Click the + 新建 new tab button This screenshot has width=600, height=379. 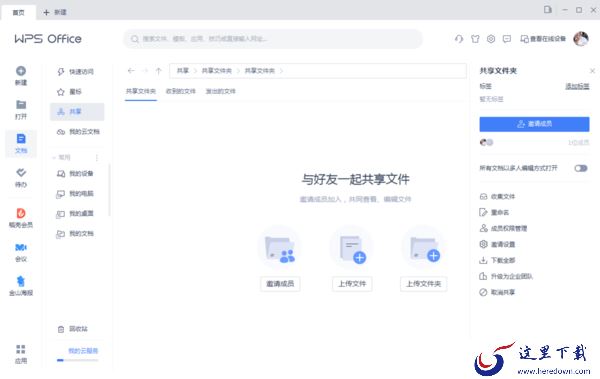pos(55,12)
